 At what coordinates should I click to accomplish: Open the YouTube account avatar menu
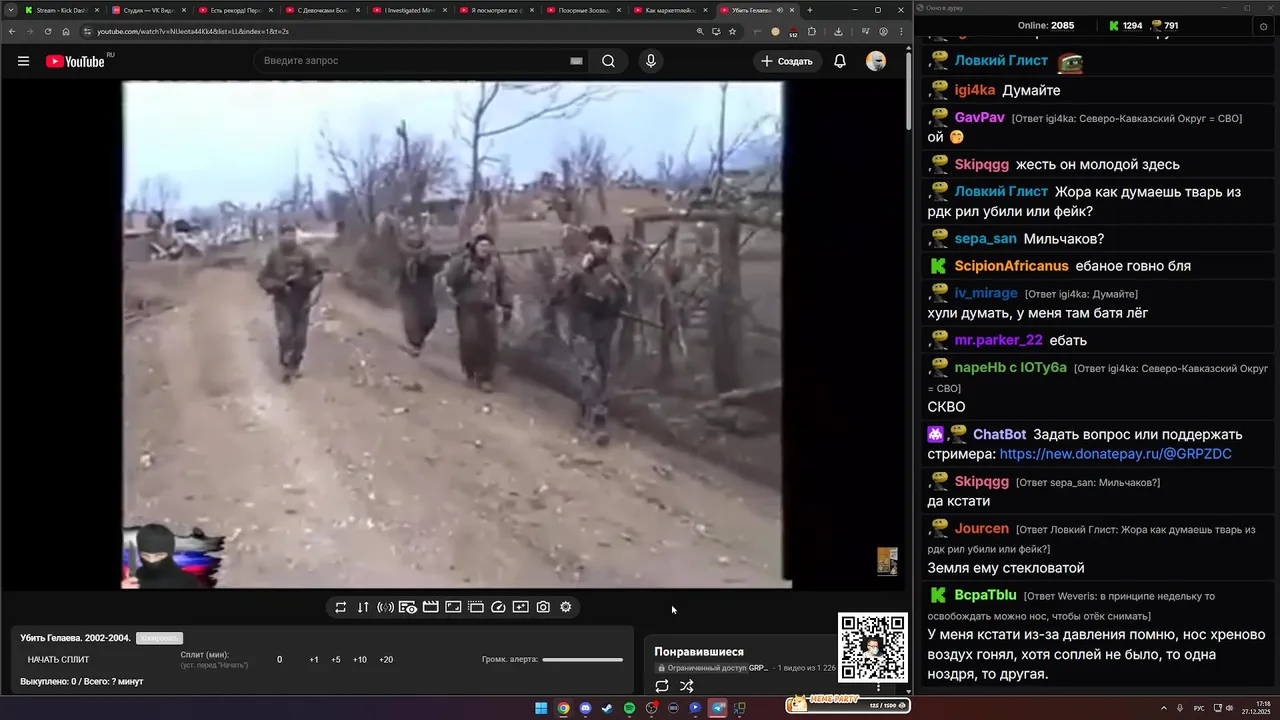click(x=876, y=61)
